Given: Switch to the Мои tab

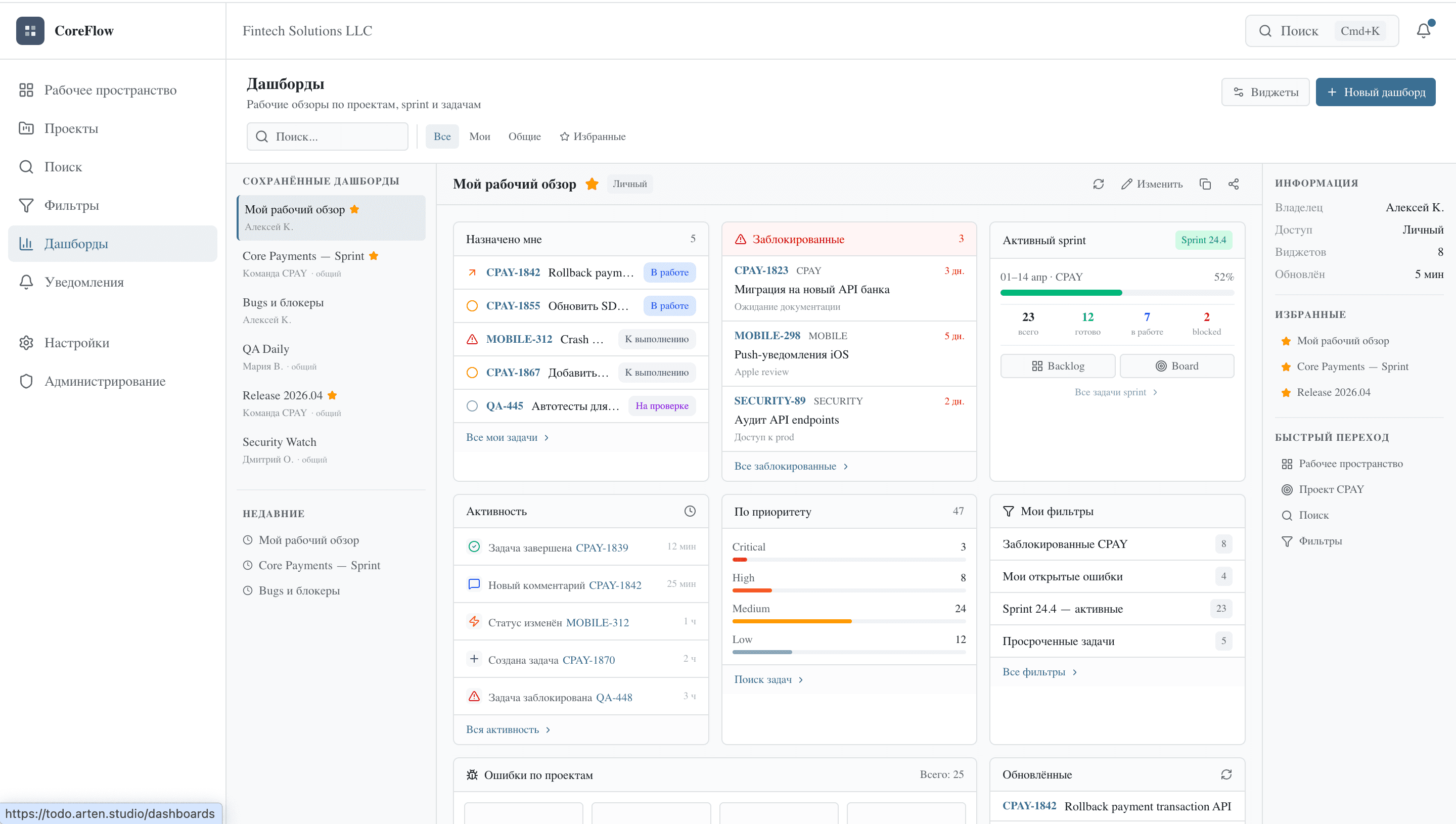Looking at the screenshot, I should point(479,136).
